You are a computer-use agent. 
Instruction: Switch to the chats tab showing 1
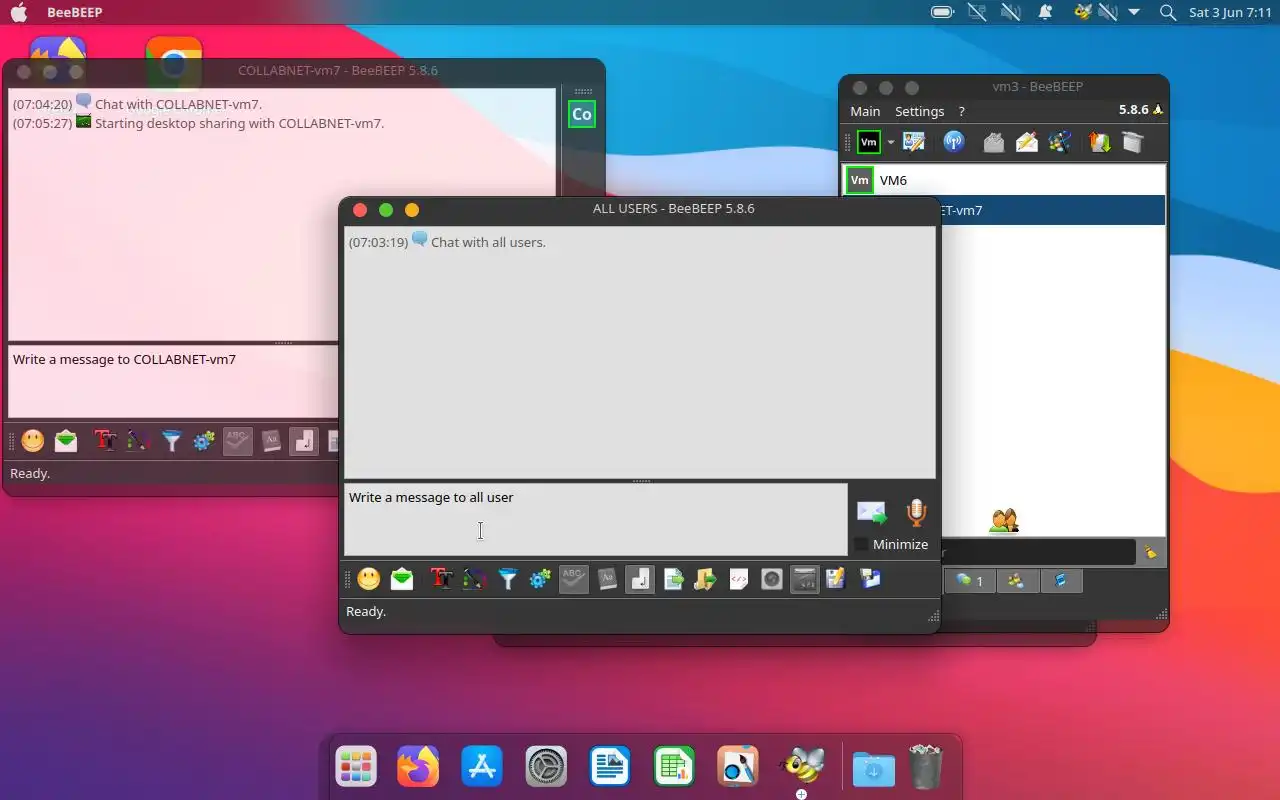click(969, 581)
